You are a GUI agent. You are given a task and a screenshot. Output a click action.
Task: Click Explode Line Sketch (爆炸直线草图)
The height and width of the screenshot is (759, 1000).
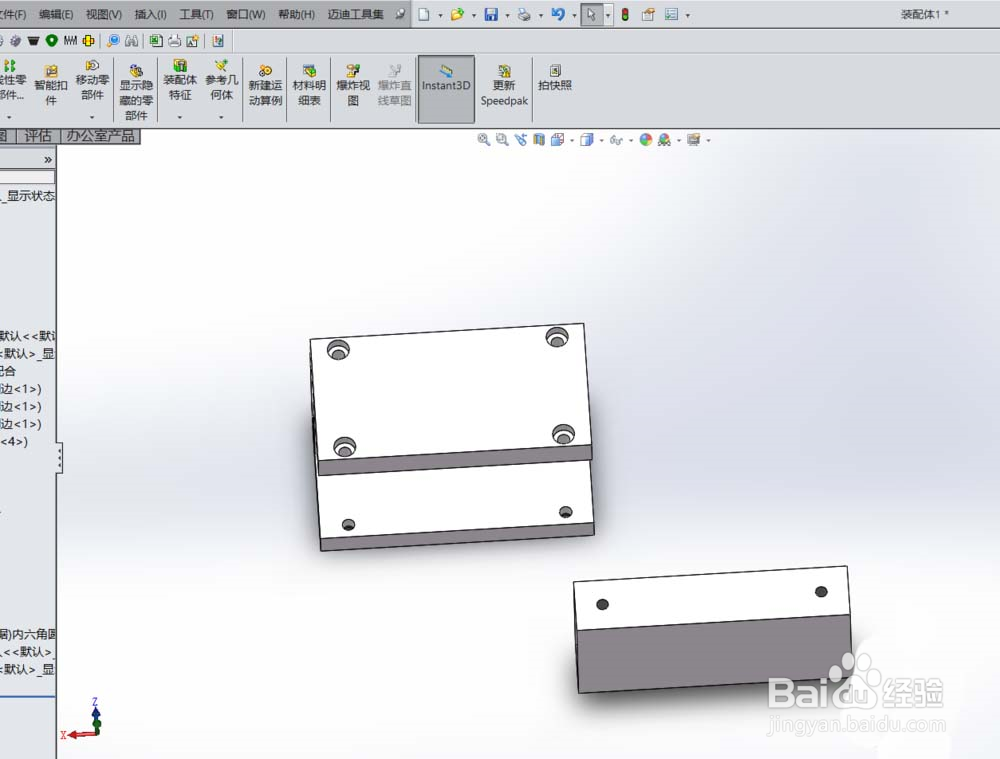[x=394, y=85]
